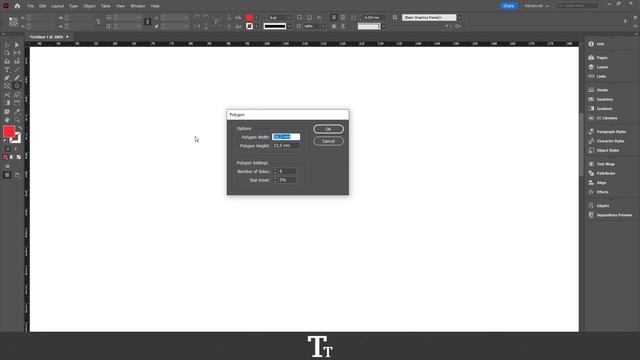Click the stroke swatch in toolbox
The image size is (640, 360).
click(16, 138)
